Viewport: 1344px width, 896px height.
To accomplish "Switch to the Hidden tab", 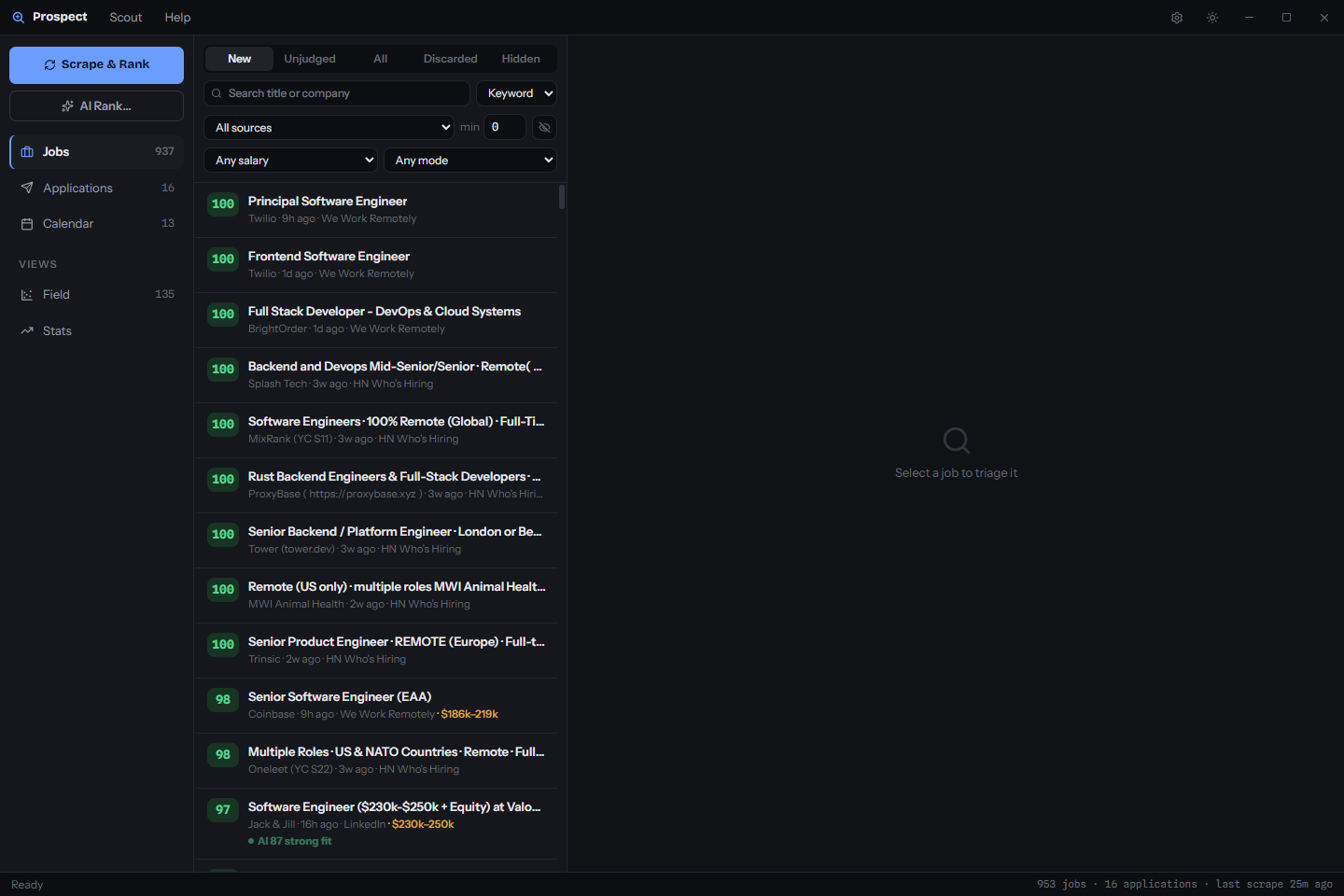I will pyautogui.click(x=521, y=59).
